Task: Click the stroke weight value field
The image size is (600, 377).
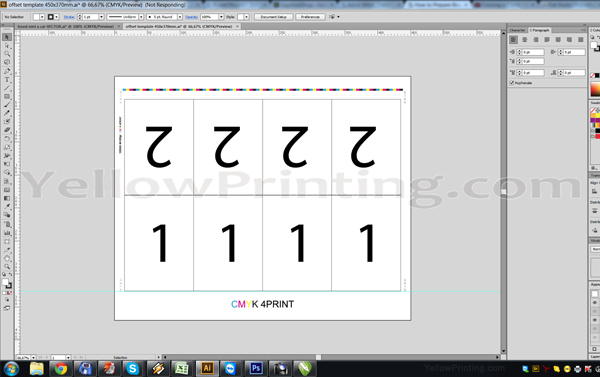Action: click(x=91, y=17)
